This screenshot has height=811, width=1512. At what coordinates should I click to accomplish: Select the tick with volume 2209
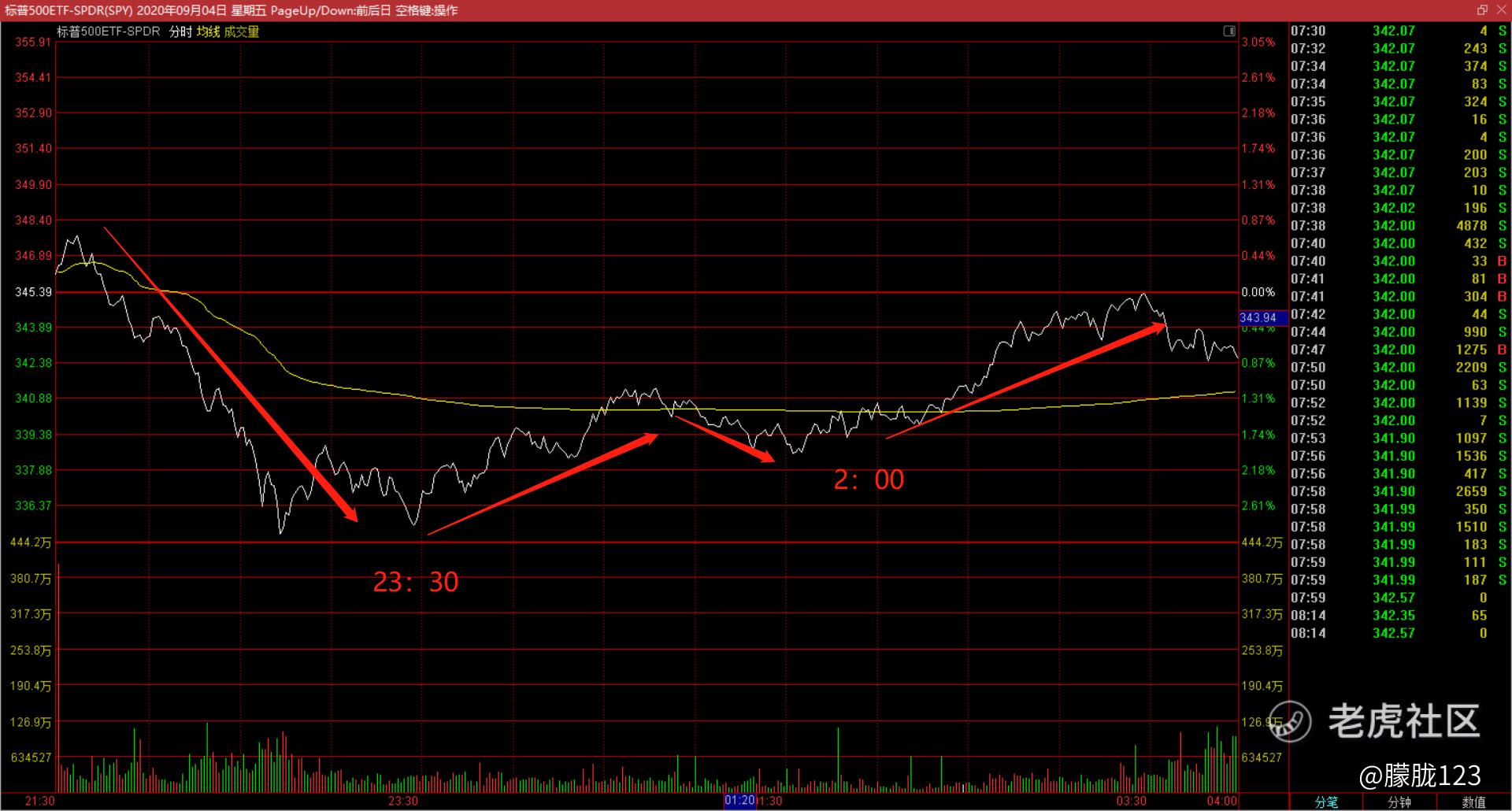[x=1399, y=368]
